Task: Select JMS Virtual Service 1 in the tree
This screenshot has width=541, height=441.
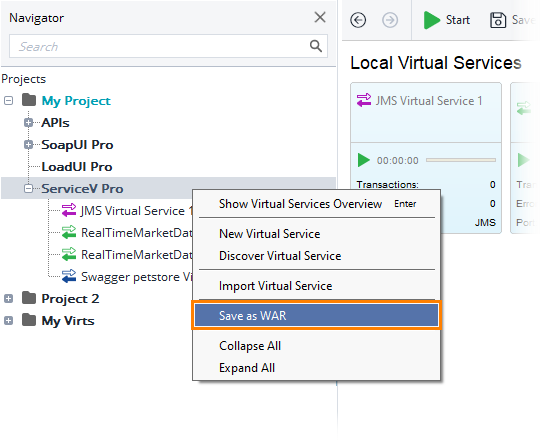Action: 136,211
